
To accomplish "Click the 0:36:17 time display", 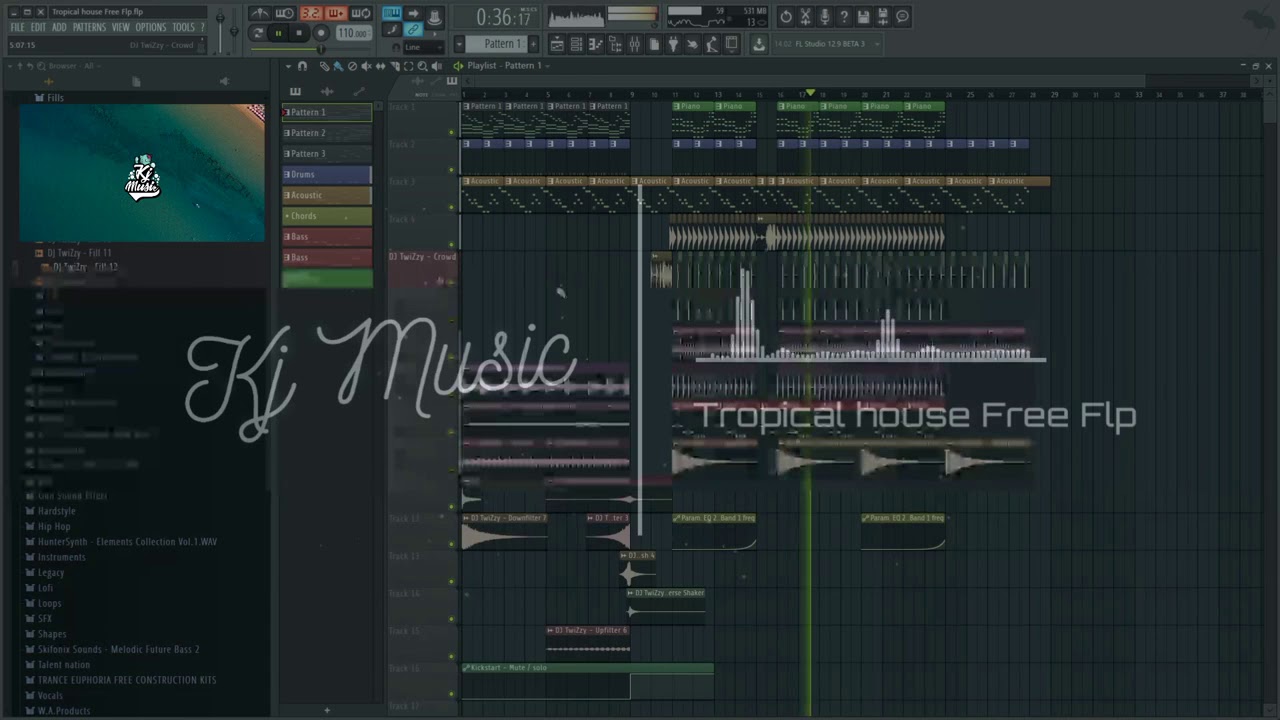I will [x=502, y=17].
